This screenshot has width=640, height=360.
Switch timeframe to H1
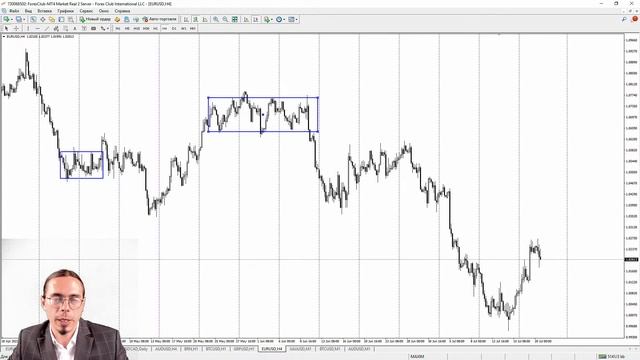pos(156,29)
